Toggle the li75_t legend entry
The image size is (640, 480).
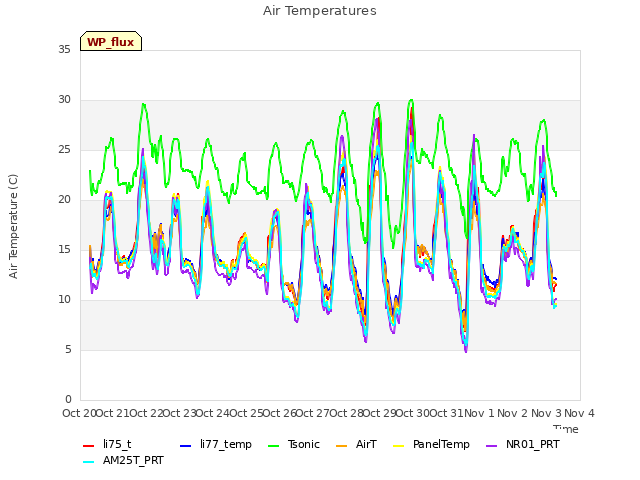[x=107, y=444]
